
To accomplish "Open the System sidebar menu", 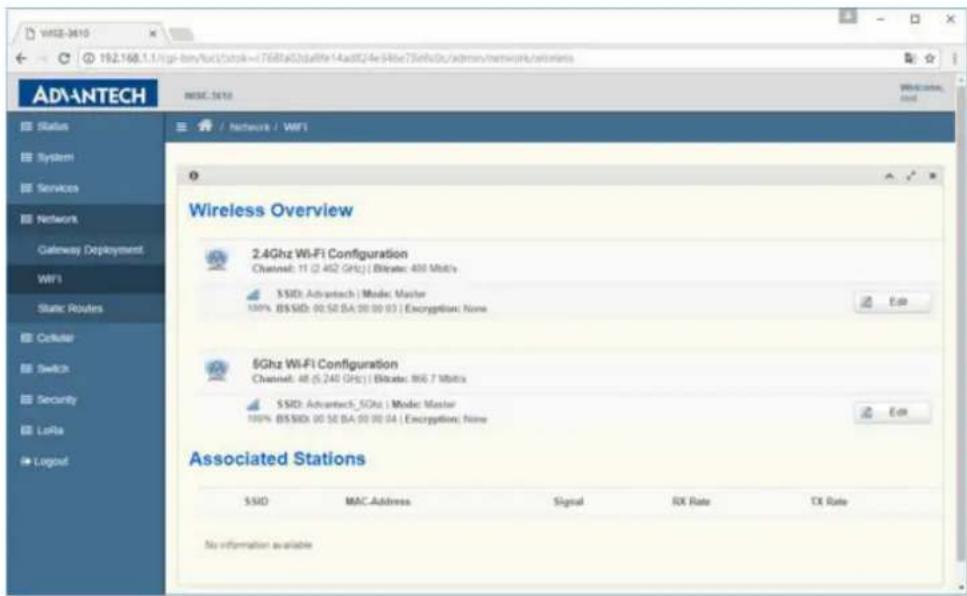I will tap(56, 157).
